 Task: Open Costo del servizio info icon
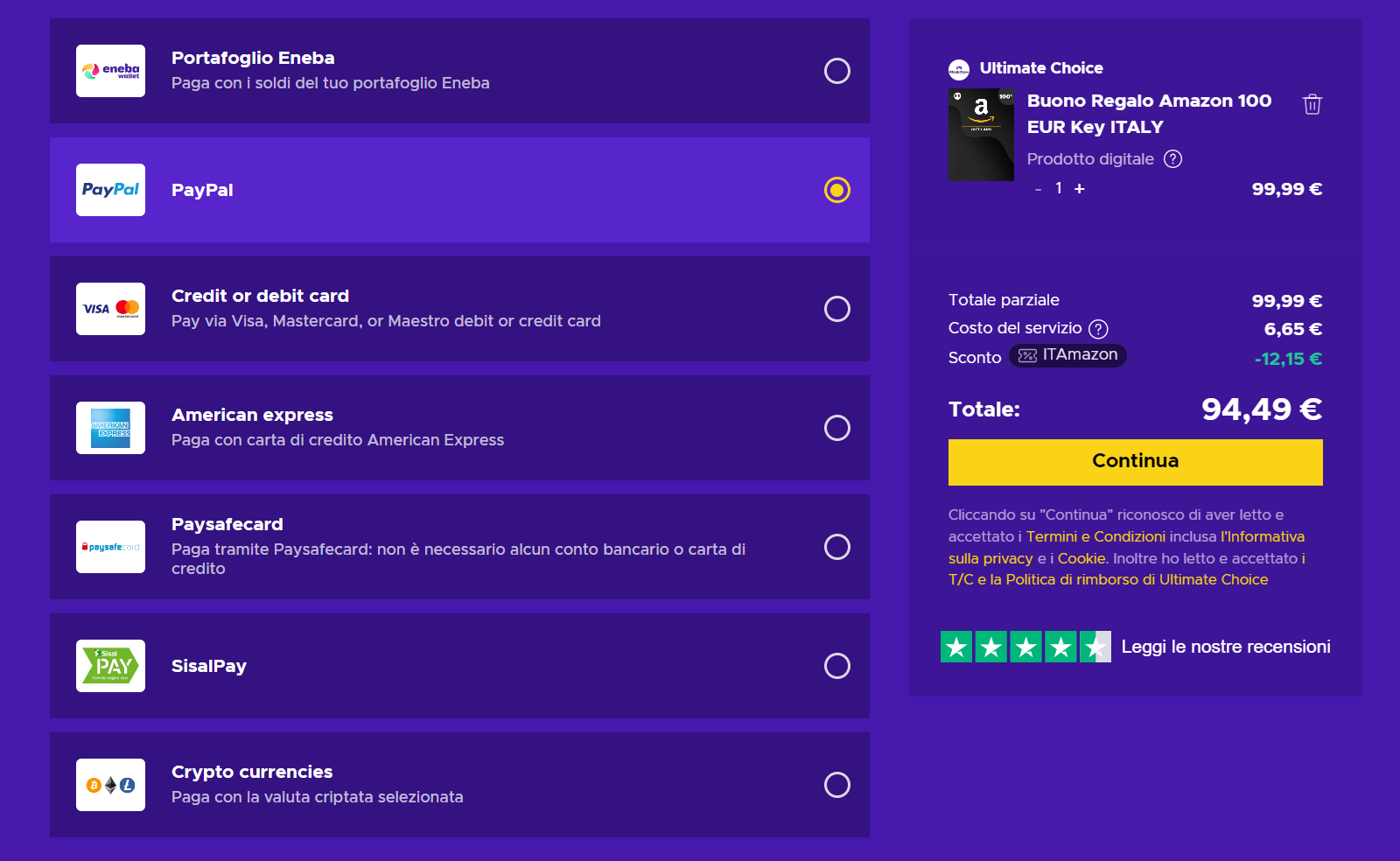(x=1098, y=329)
